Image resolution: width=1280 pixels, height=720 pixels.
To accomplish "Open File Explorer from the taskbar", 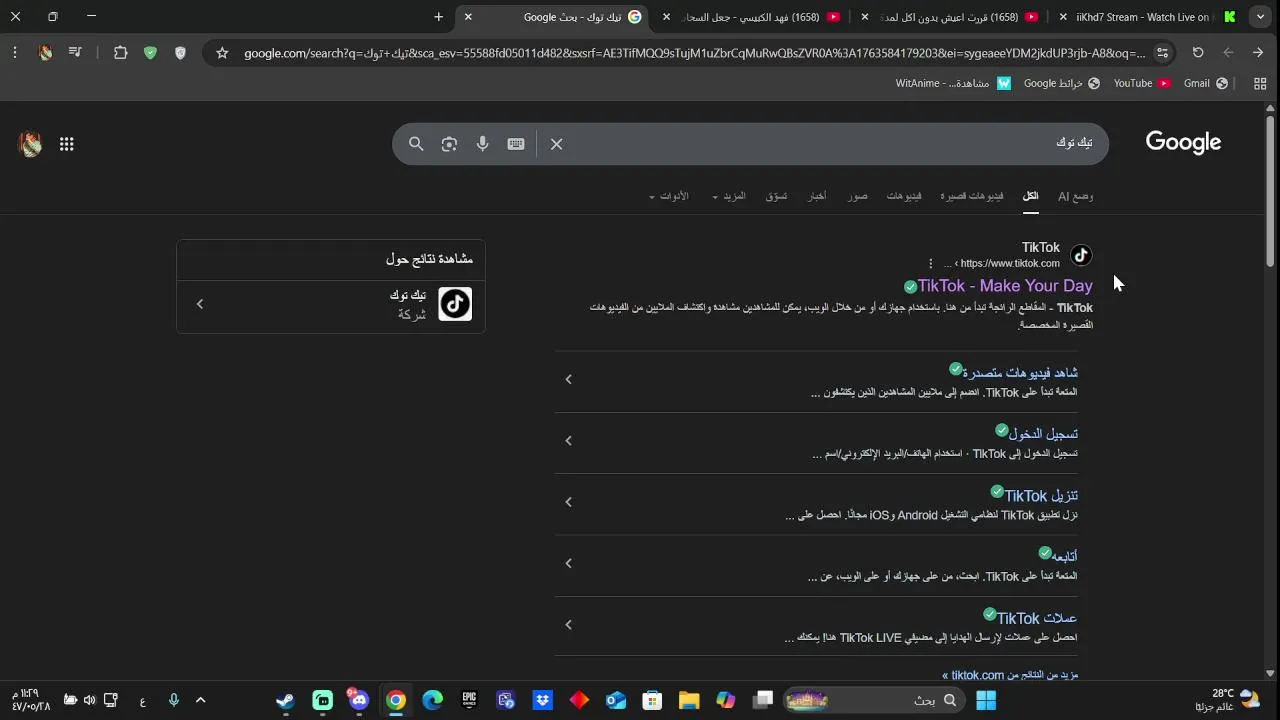I will tap(689, 700).
